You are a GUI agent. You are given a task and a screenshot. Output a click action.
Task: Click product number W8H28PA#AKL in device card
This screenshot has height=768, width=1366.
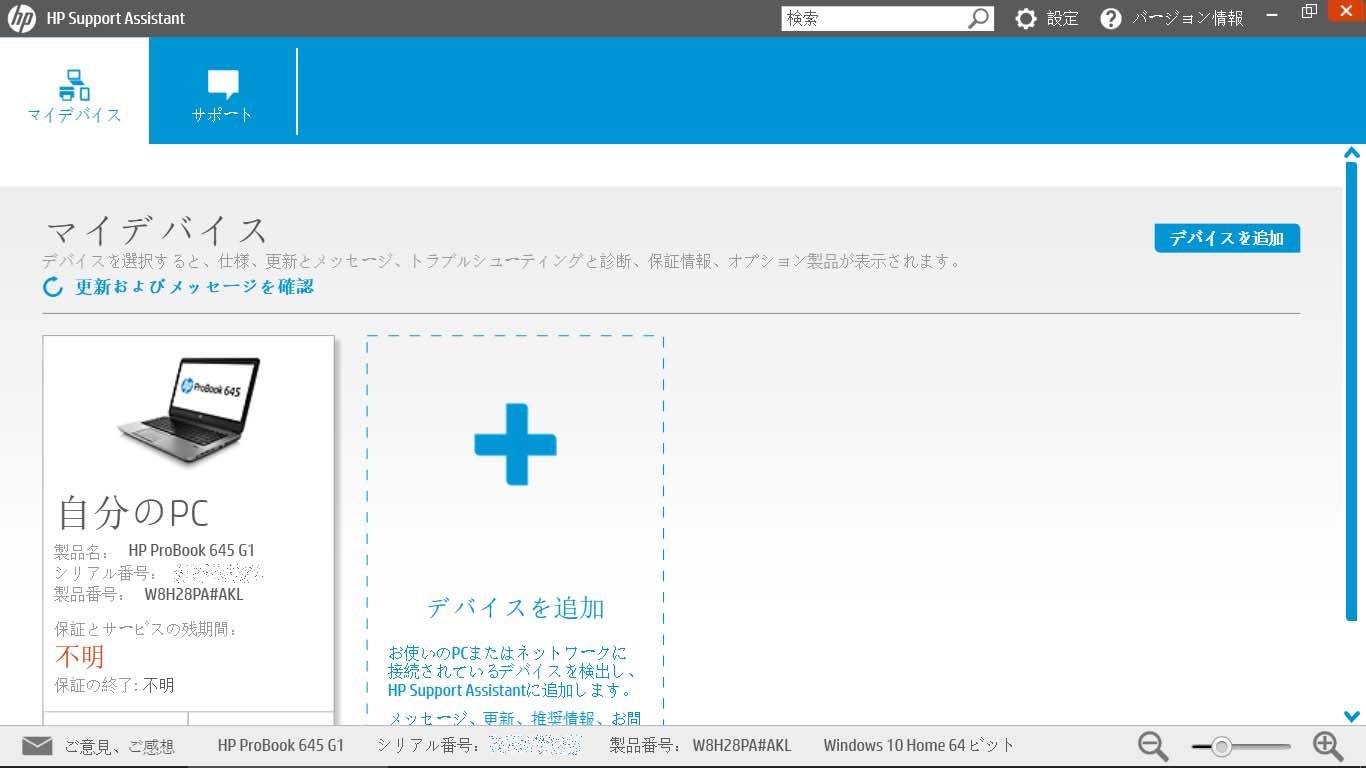tap(194, 595)
